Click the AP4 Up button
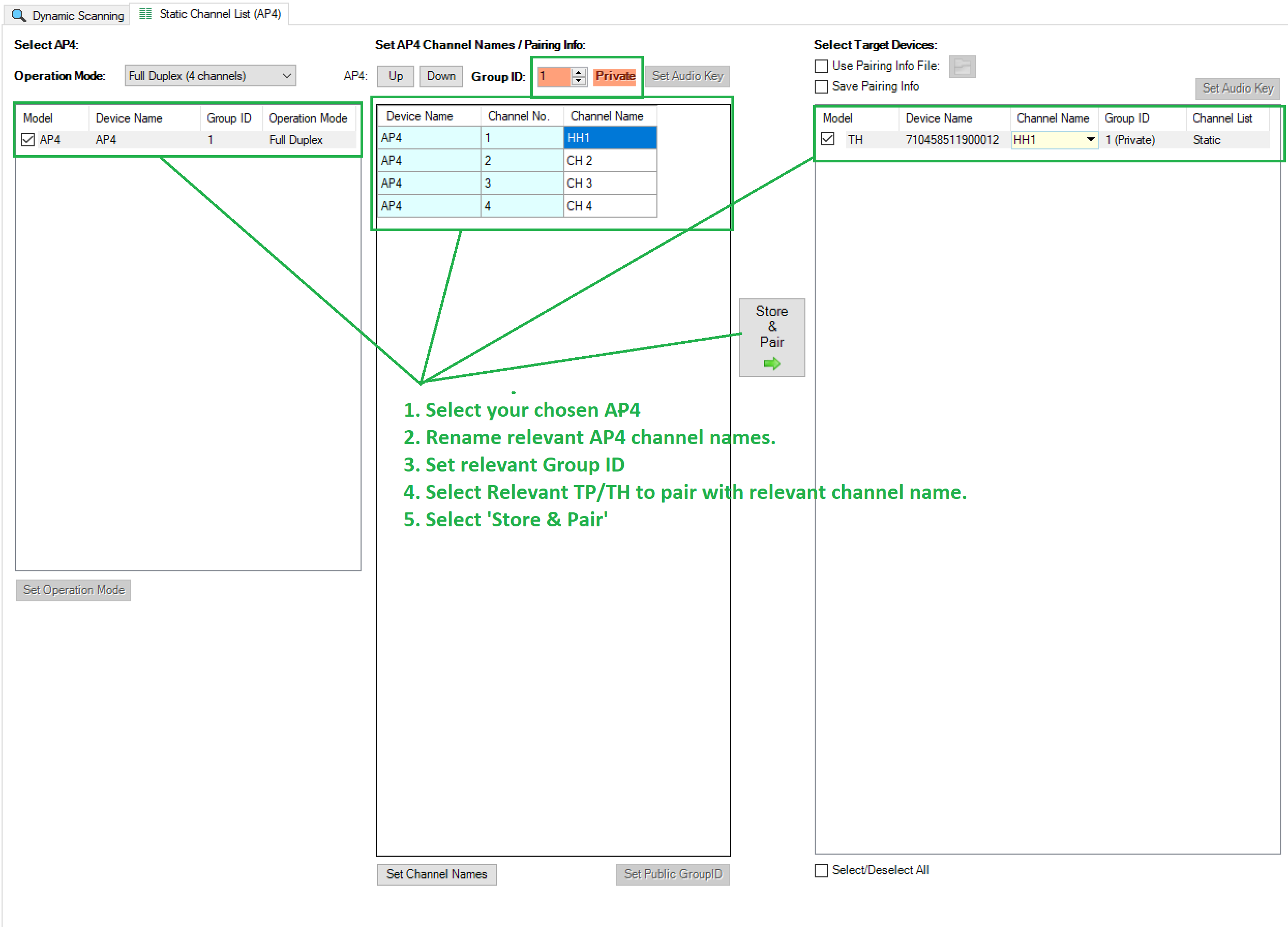The width and height of the screenshot is (1288, 927). point(395,76)
